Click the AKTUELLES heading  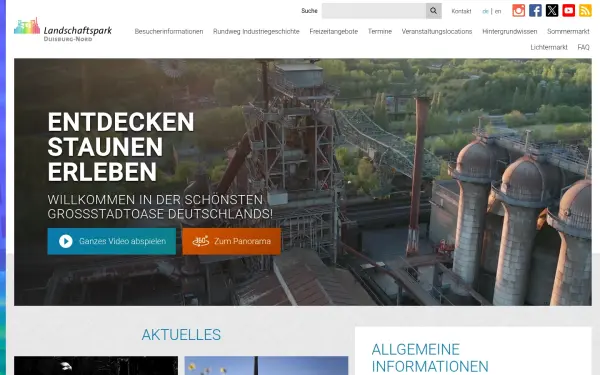coord(181,335)
